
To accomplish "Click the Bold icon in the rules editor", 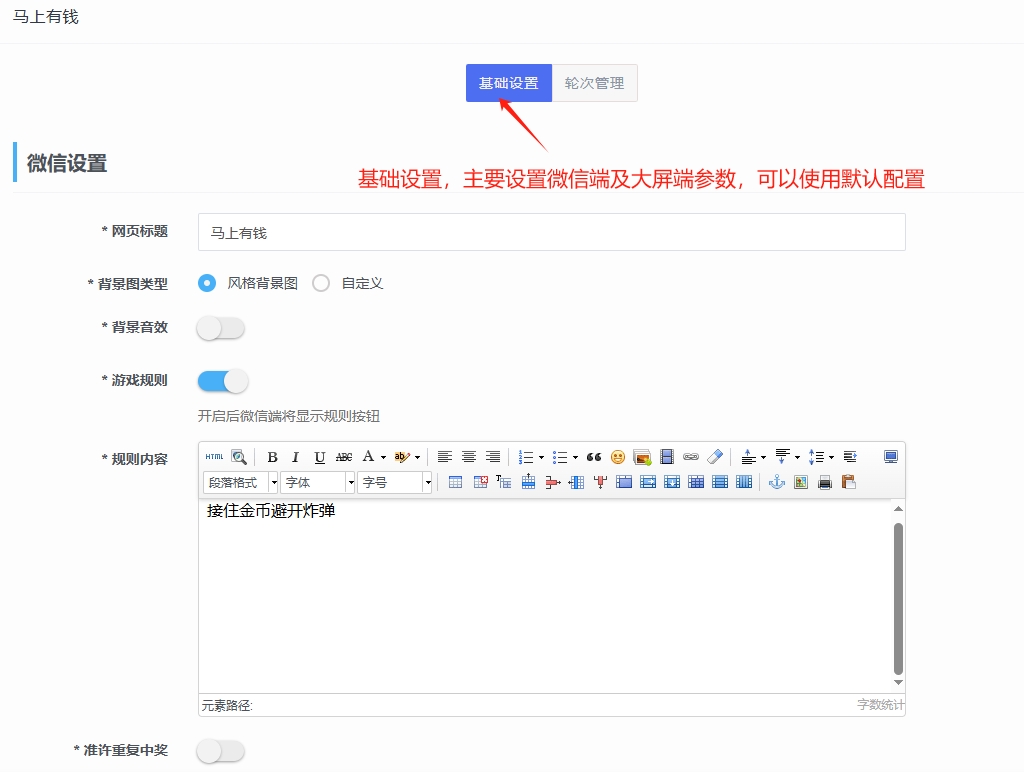I will (x=272, y=457).
